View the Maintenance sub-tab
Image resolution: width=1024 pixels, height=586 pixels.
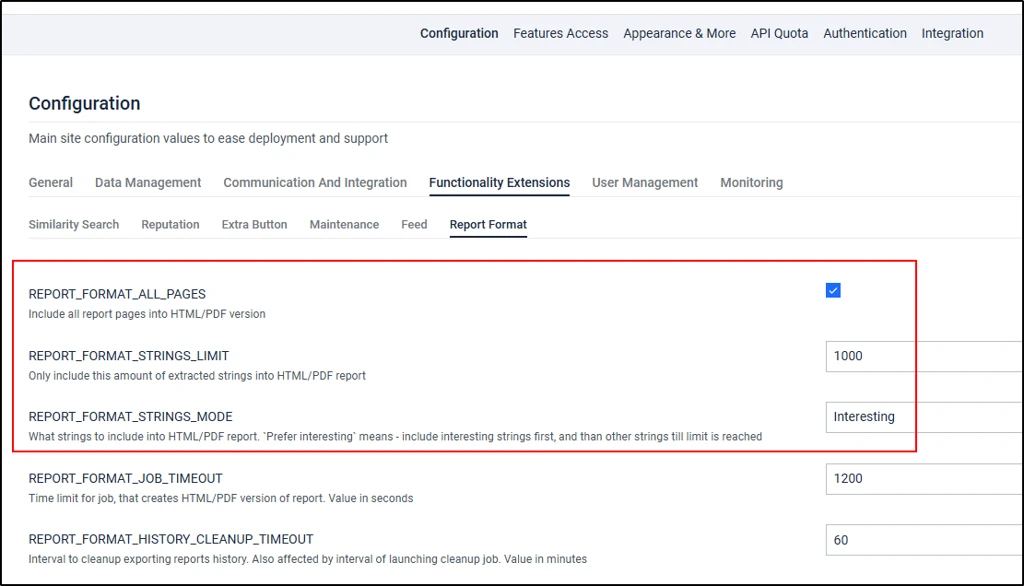pos(344,225)
